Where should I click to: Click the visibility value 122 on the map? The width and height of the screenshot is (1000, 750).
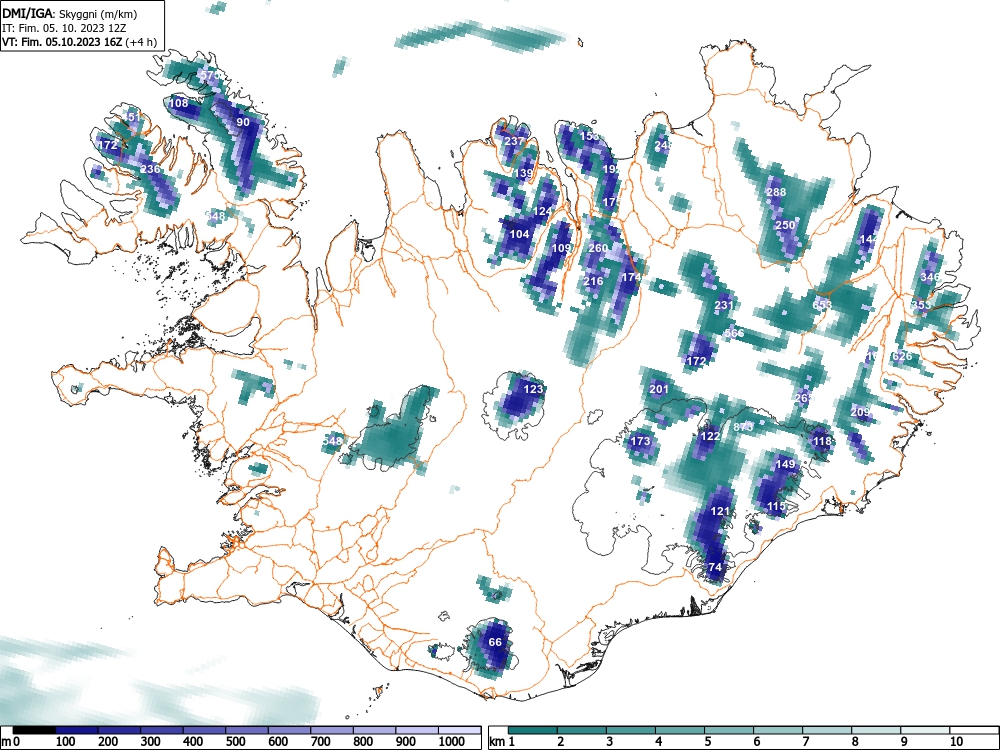tap(710, 436)
